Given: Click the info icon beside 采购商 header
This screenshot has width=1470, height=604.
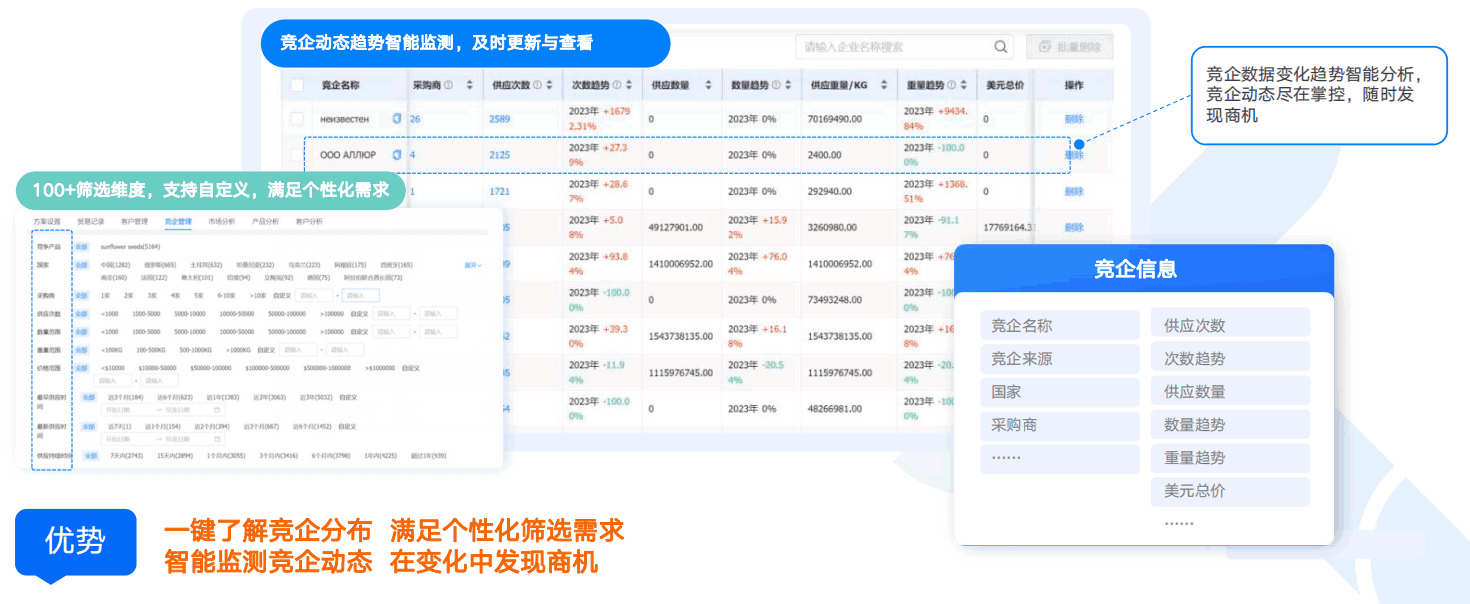Looking at the screenshot, I should (x=446, y=86).
